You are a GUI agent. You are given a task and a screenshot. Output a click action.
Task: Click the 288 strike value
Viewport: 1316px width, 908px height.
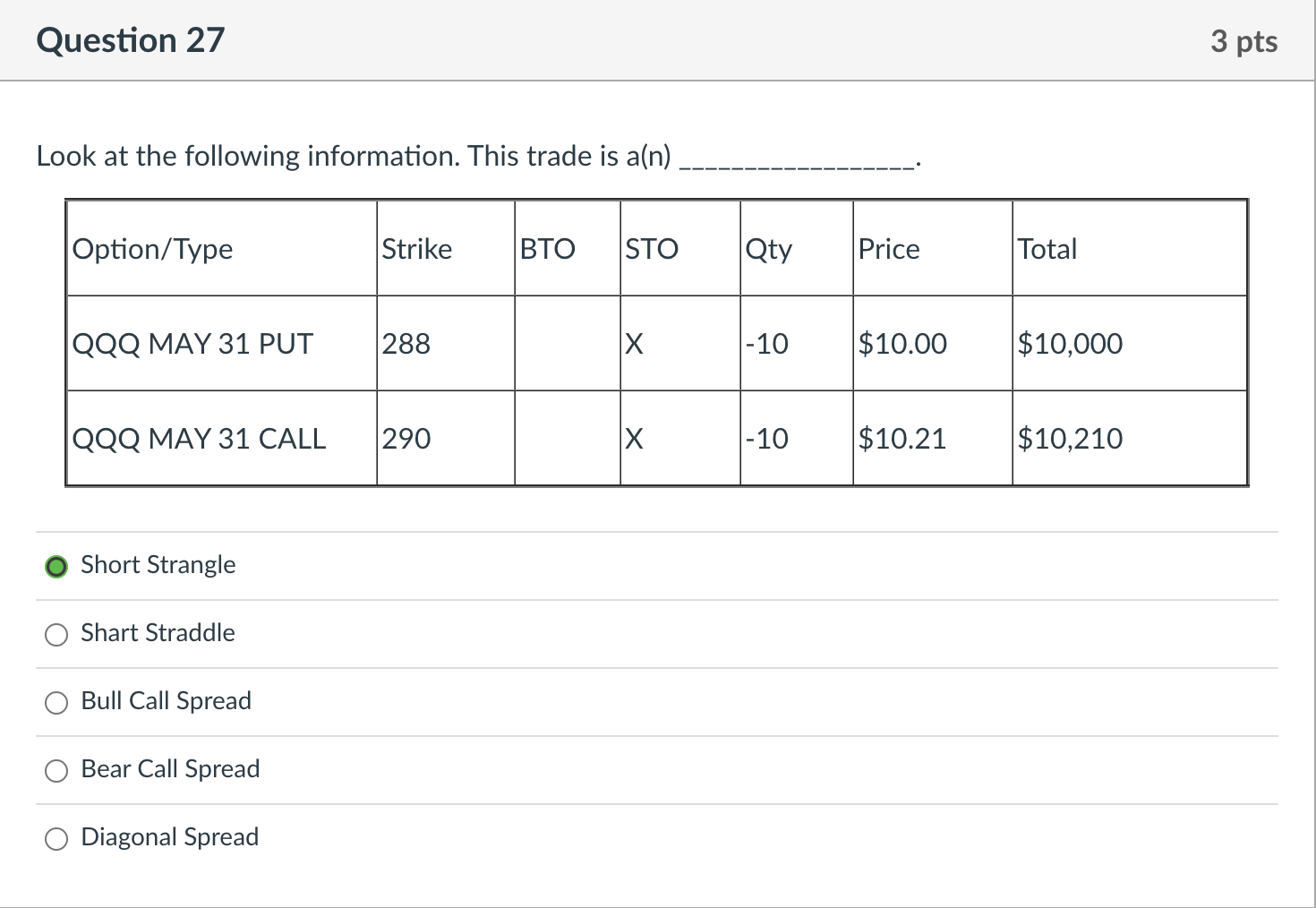click(406, 344)
